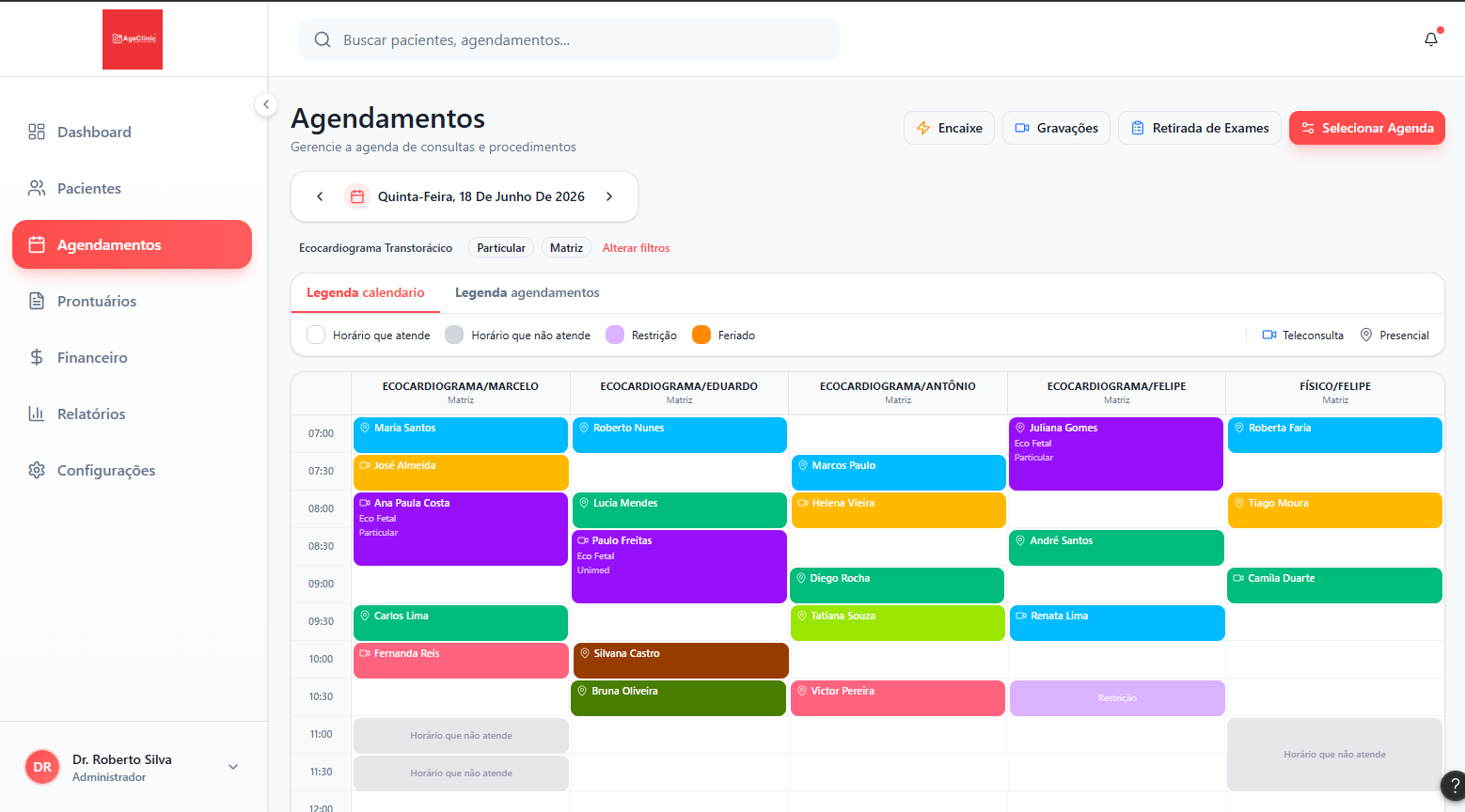The height and width of the screenshot is (812, 1465).
Task: Click the Encaixe button
Action: point(949,128)
